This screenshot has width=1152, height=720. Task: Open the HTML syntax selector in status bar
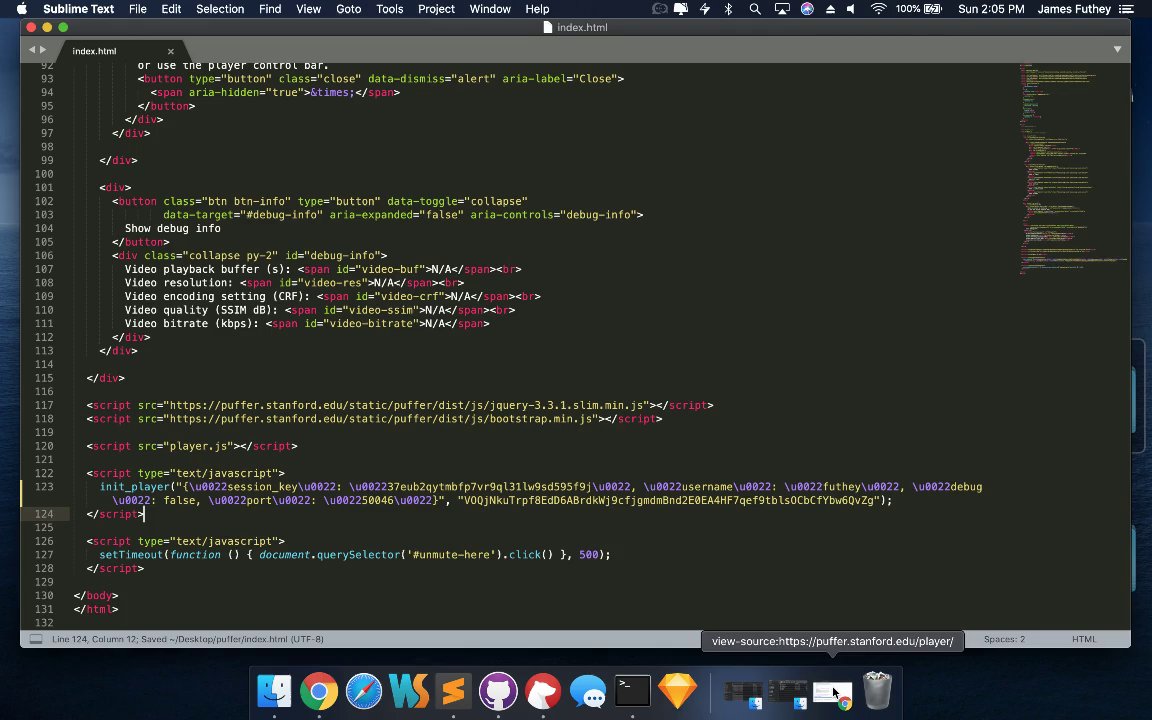[x=1084, y=639]
